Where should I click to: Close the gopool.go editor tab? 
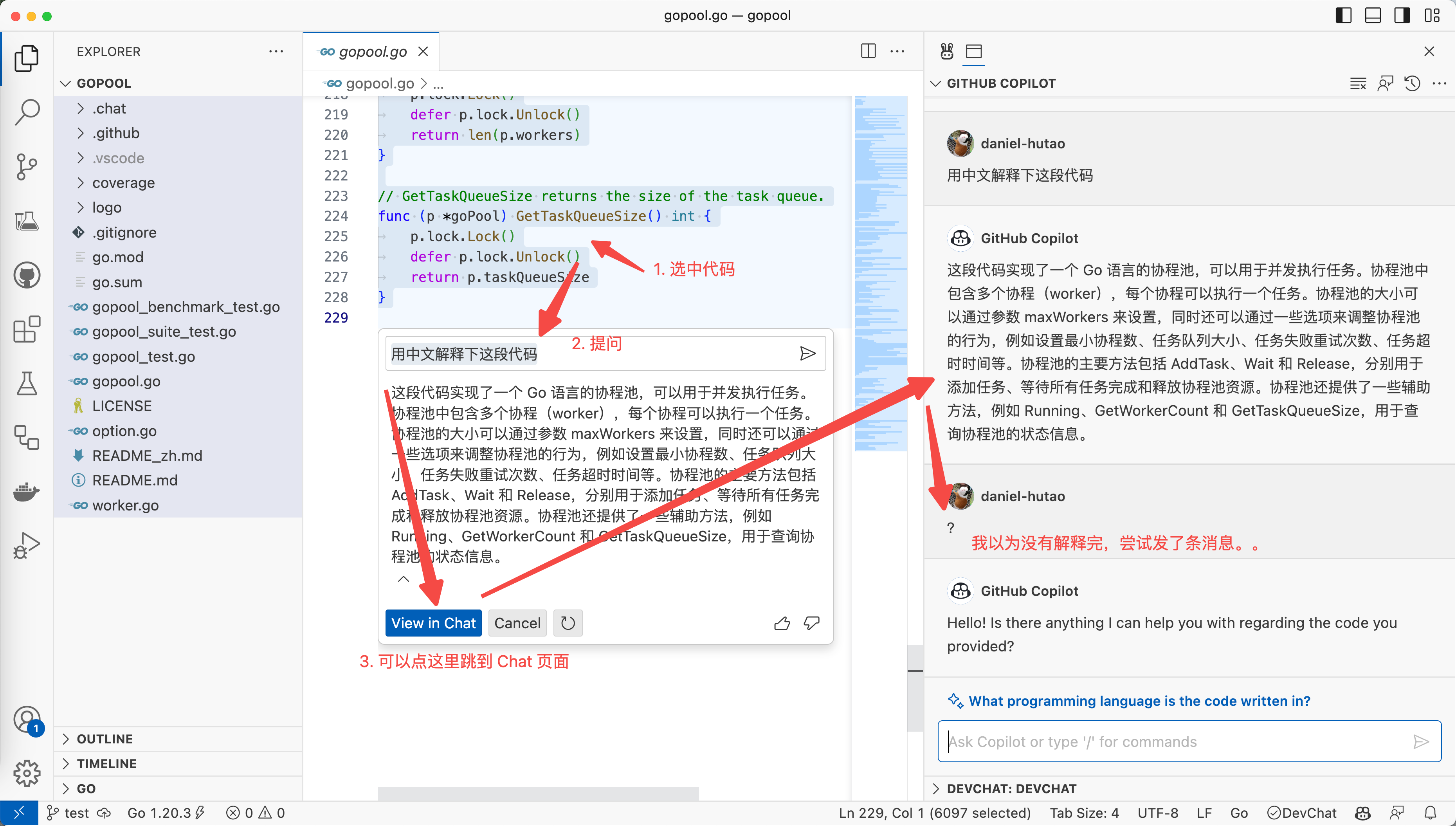(x=423, y=52)
